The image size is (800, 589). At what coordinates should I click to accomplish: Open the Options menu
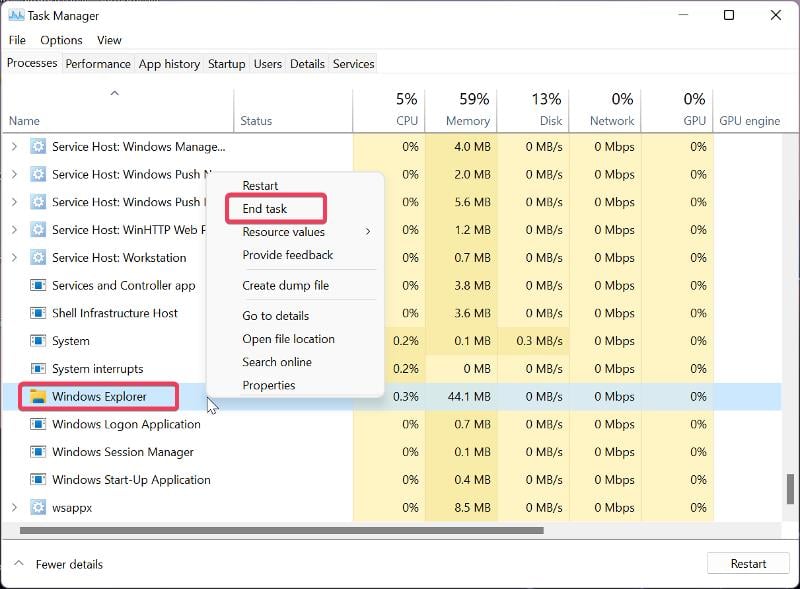pyautogui.click(x=61, y=40)
